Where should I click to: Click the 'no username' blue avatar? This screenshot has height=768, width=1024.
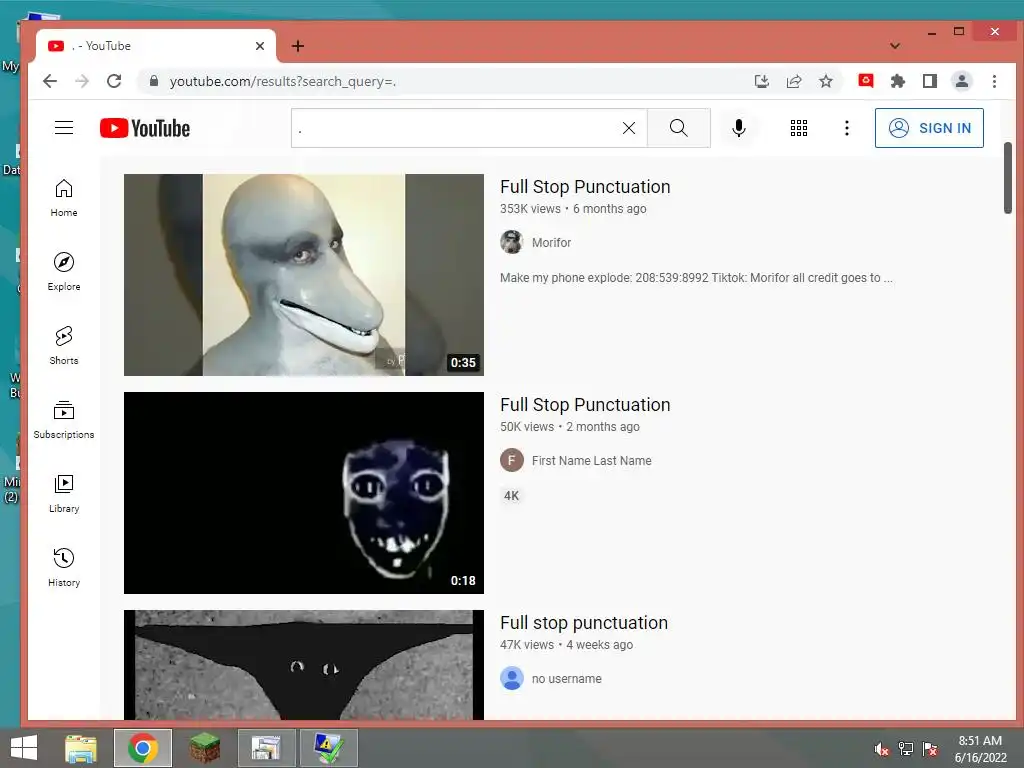[512, 679]
